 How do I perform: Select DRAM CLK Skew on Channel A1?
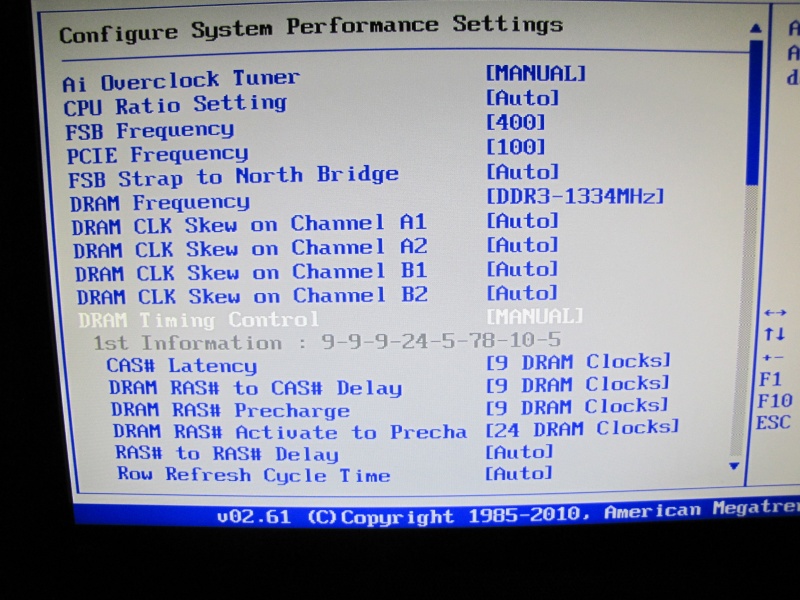tap(249, 224)
